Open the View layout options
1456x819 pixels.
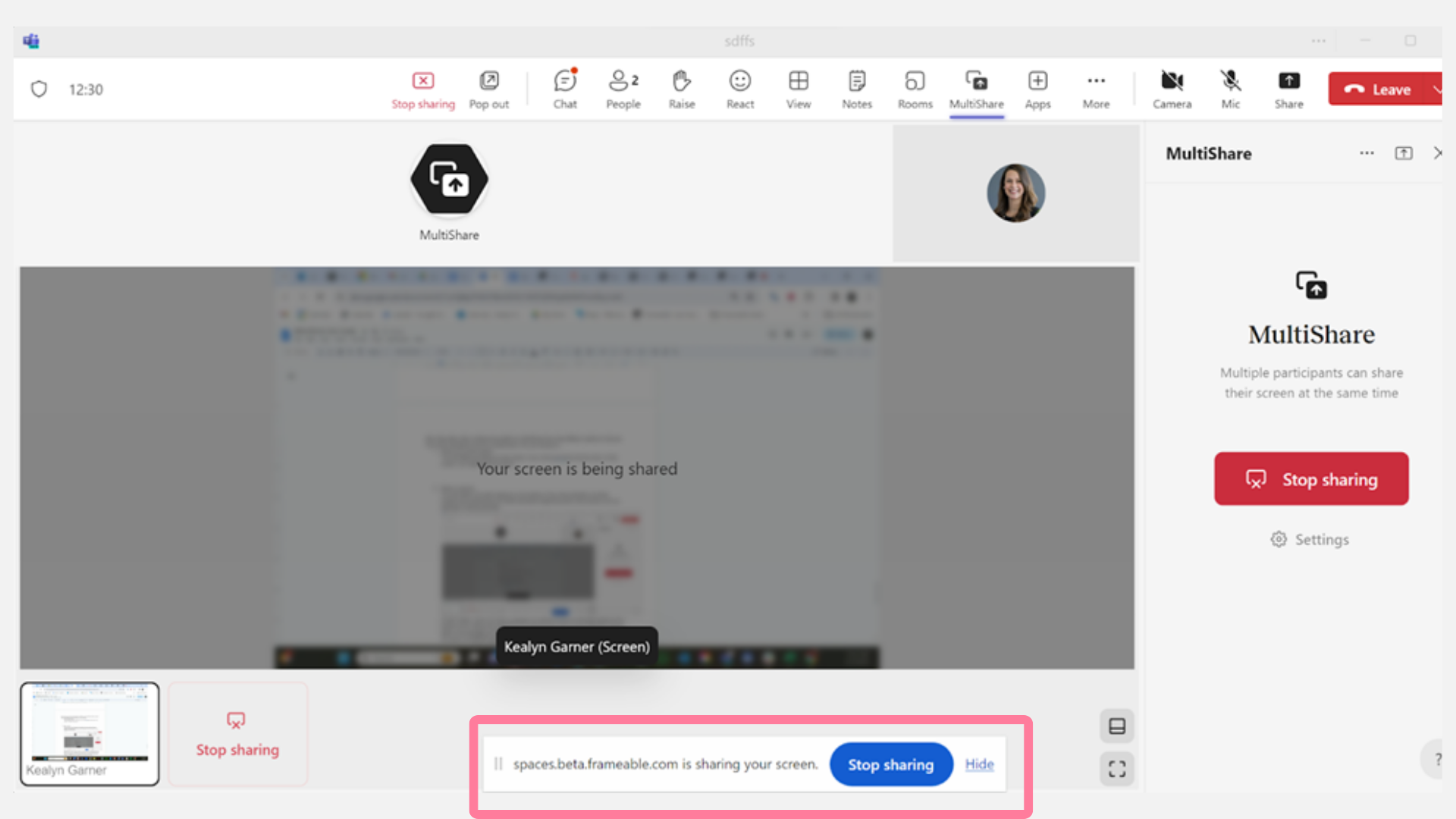[799, 89]
